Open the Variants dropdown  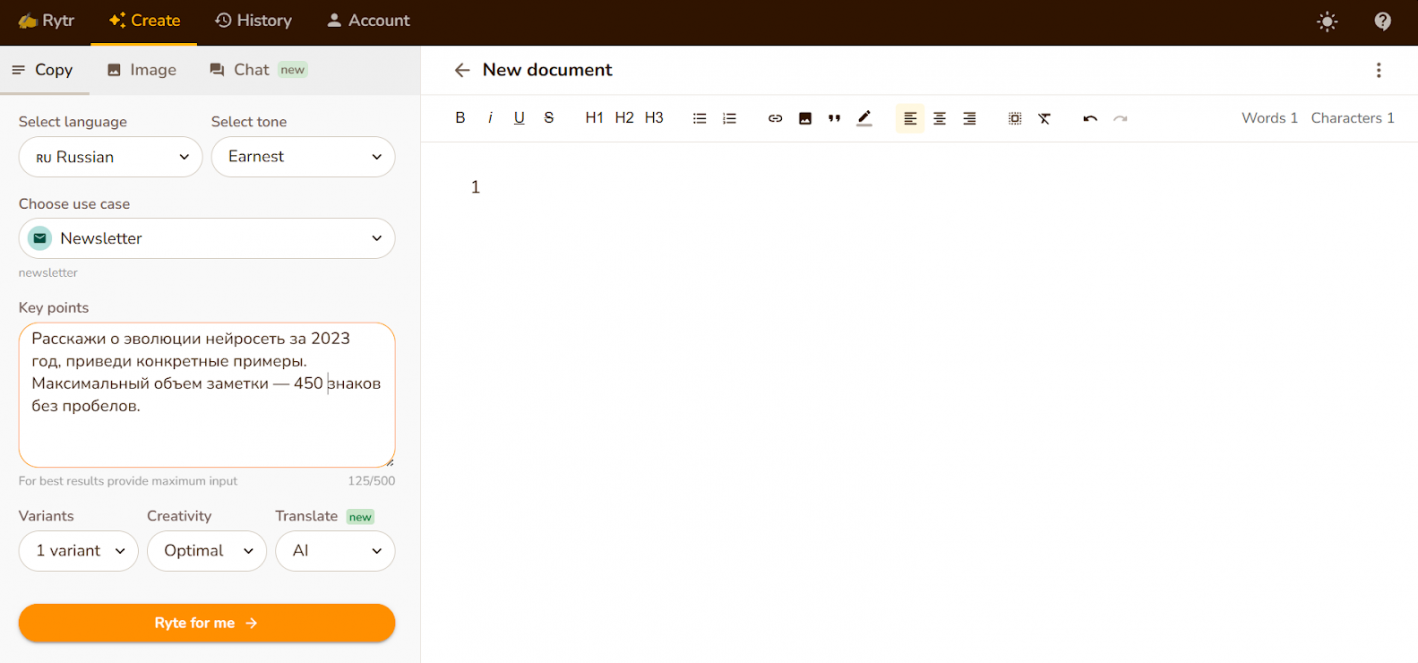79,551
